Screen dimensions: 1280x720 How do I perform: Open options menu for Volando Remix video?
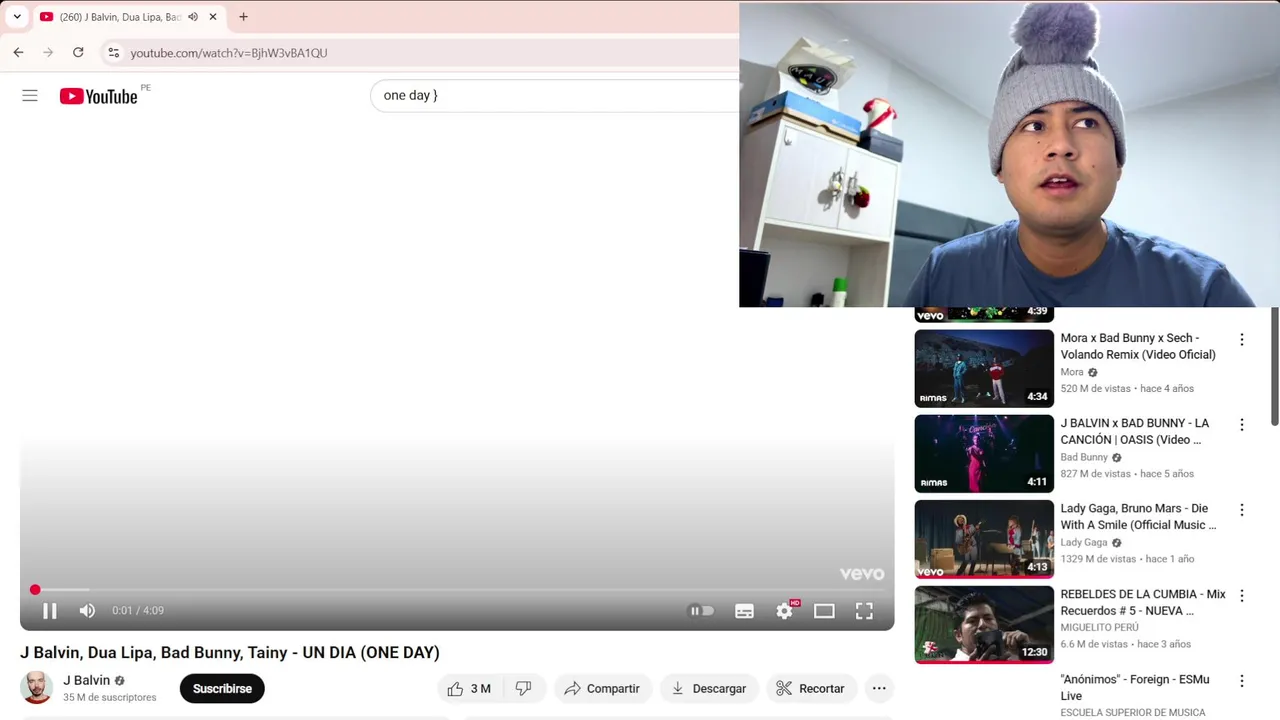click(1242, 340)
